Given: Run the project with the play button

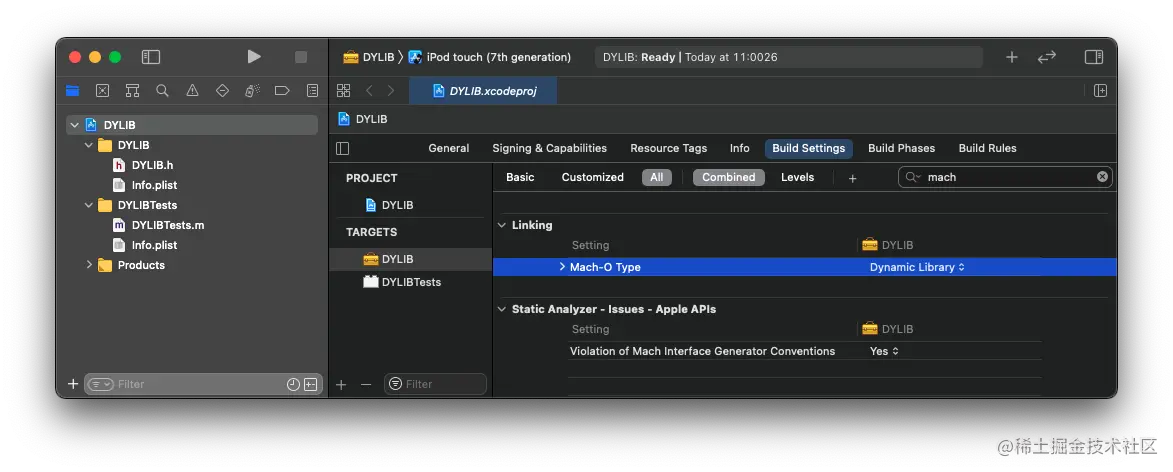Looking at the screenshot, I should 254,57.
